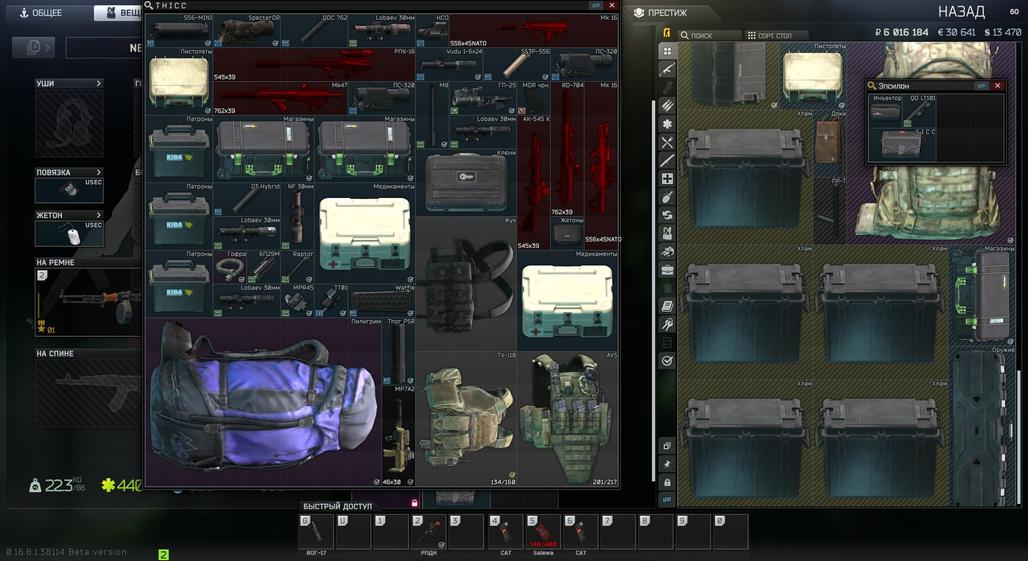Click the pin icon in stash sidebar
Viewport: 1028px width, 561px height.
(x=667, y=464)
